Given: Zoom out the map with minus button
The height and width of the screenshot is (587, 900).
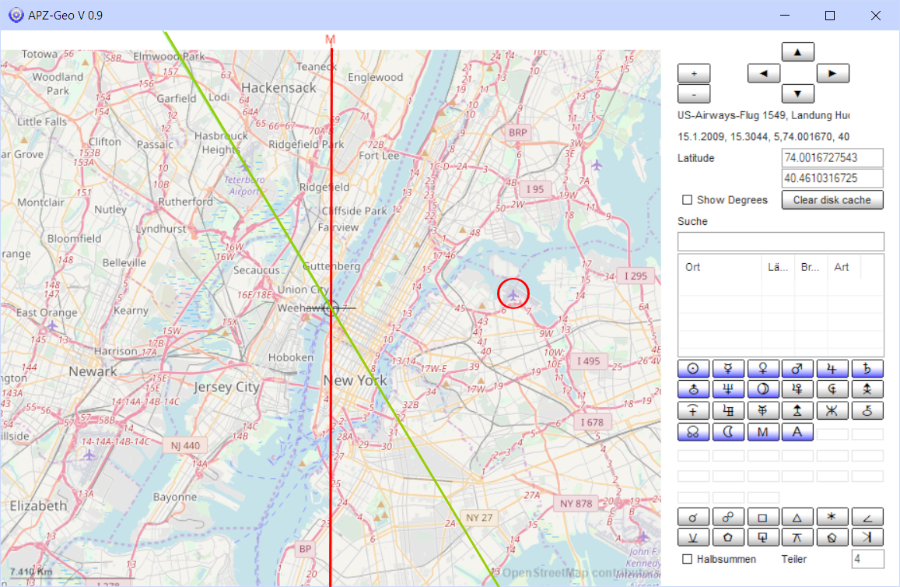Looking at the screenshot, I should coord(694,94).
